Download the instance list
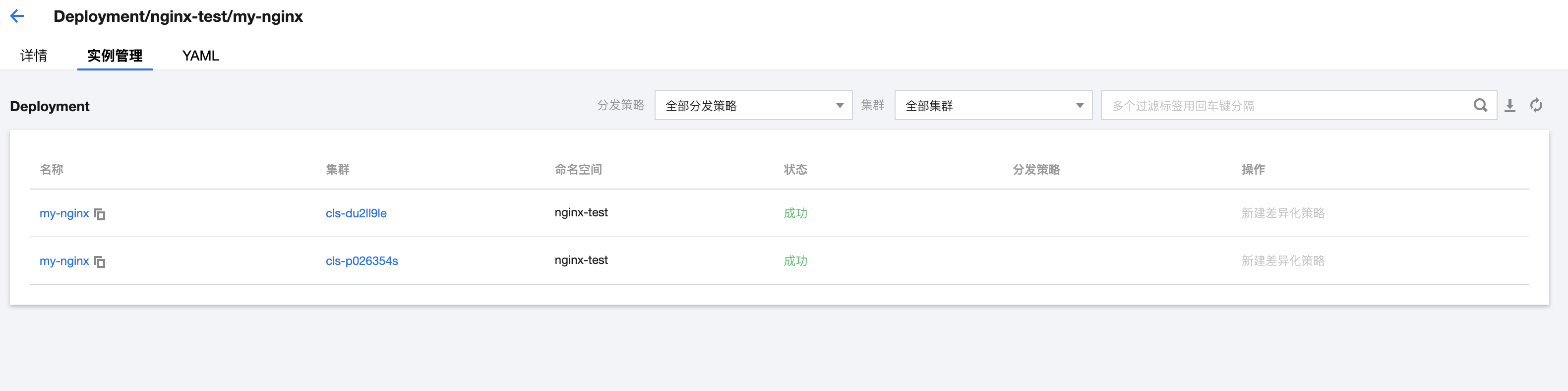1568x391 pixels. click(x=1509, y=105)
